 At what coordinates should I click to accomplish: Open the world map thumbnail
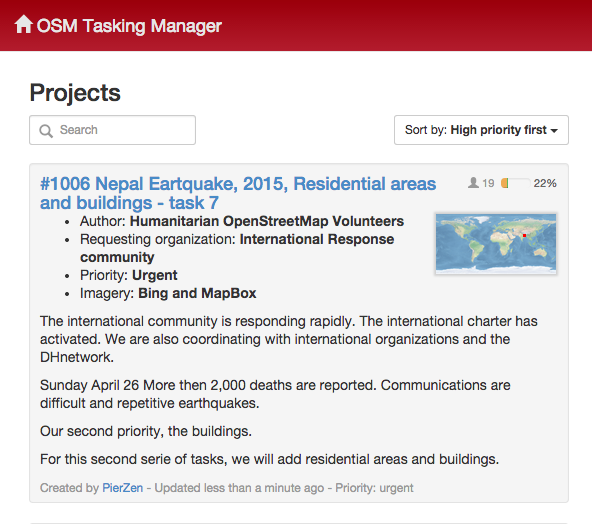coord(496,244)
